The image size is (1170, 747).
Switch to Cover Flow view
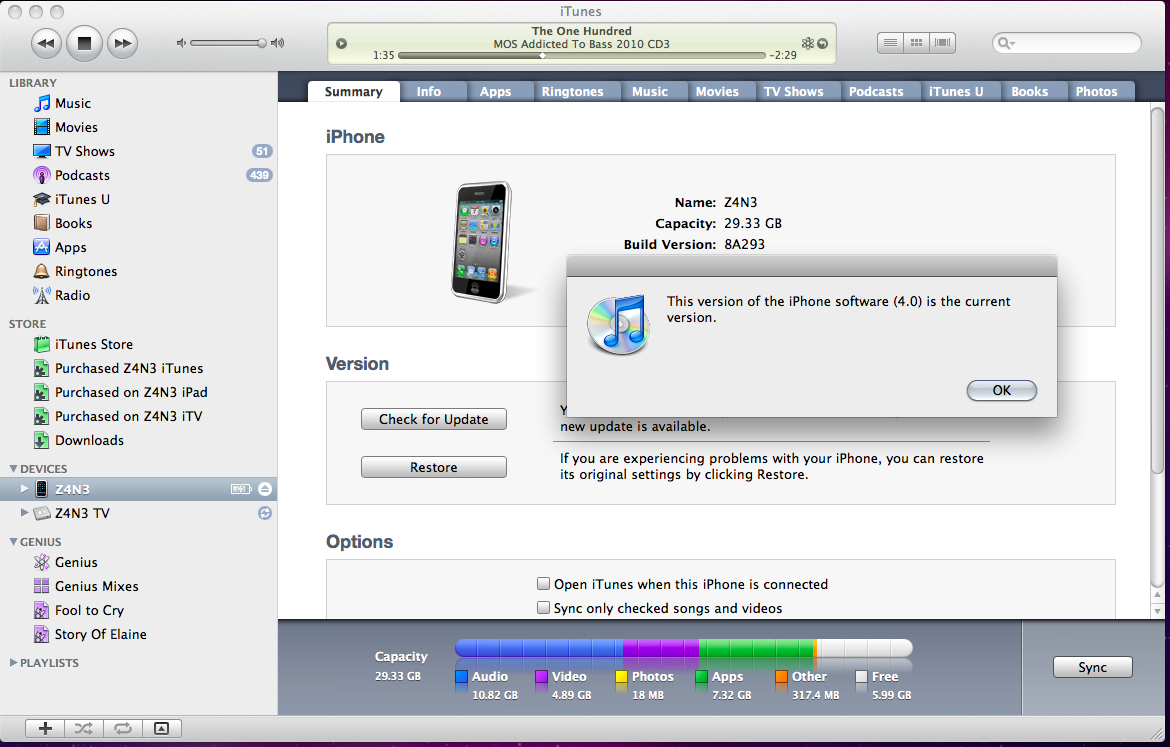(942, 43)
